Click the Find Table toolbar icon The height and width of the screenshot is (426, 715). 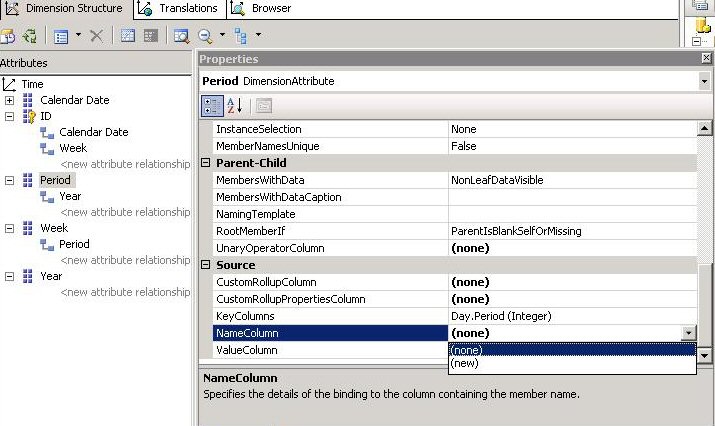tap(181, 36)
